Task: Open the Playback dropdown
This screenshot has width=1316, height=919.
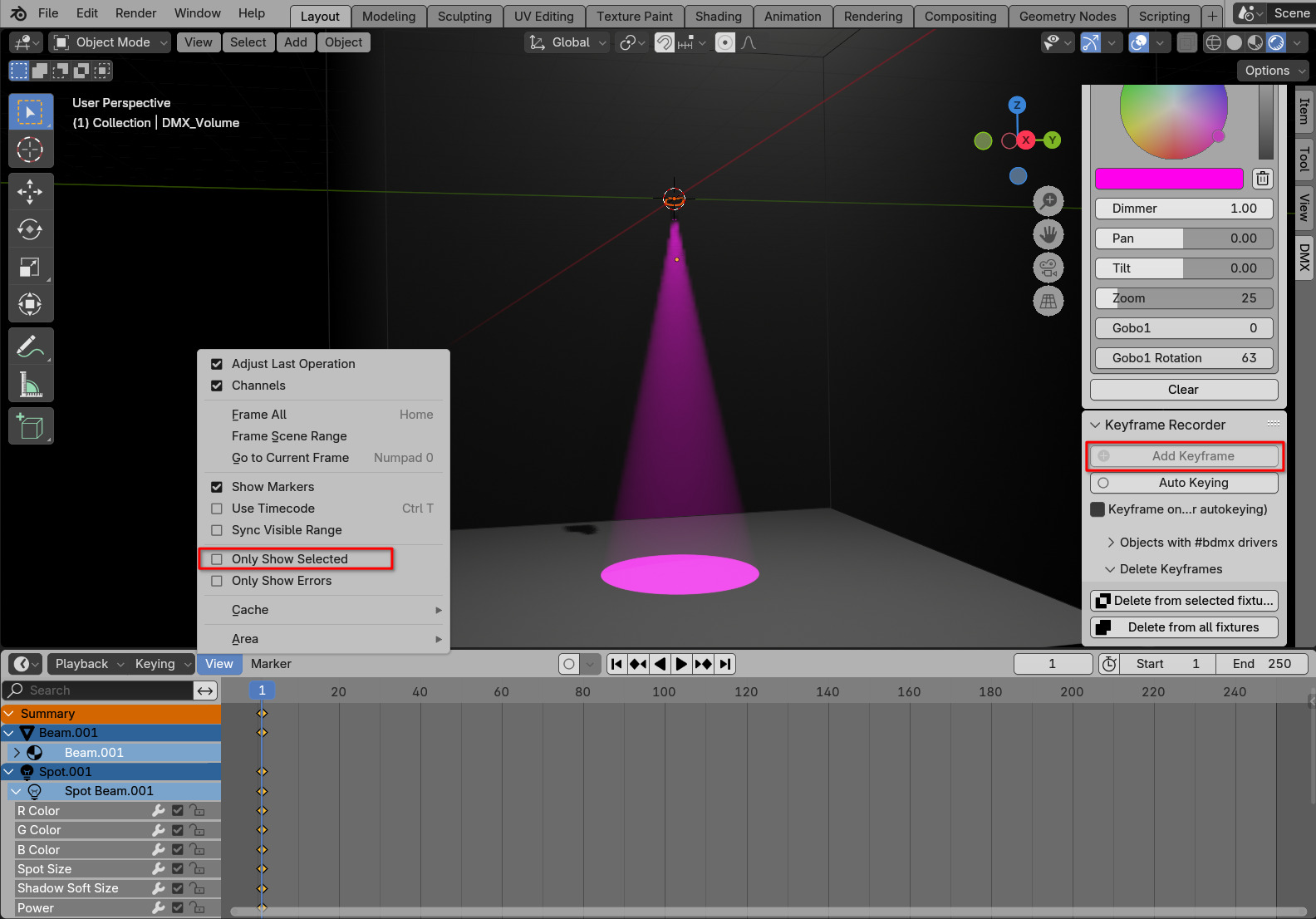Action: (87, 664)
